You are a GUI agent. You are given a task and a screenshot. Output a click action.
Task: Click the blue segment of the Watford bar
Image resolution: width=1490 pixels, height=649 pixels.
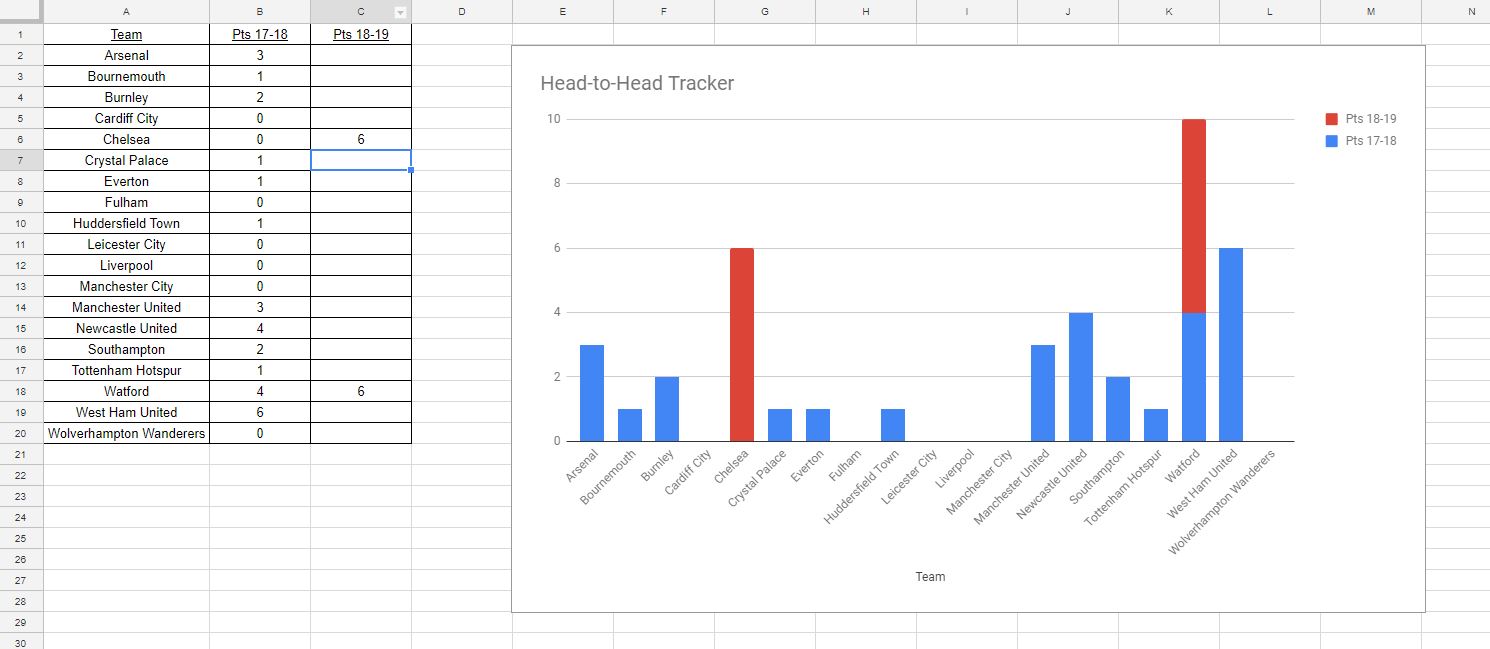[1194, 377]
